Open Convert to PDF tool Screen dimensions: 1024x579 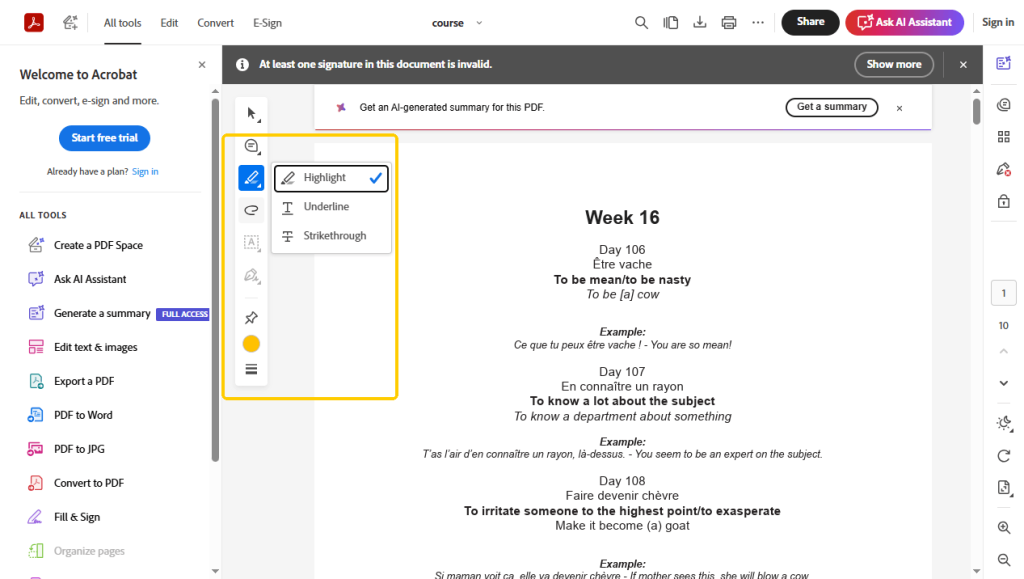pyautogui.click(x=75, y=483)
